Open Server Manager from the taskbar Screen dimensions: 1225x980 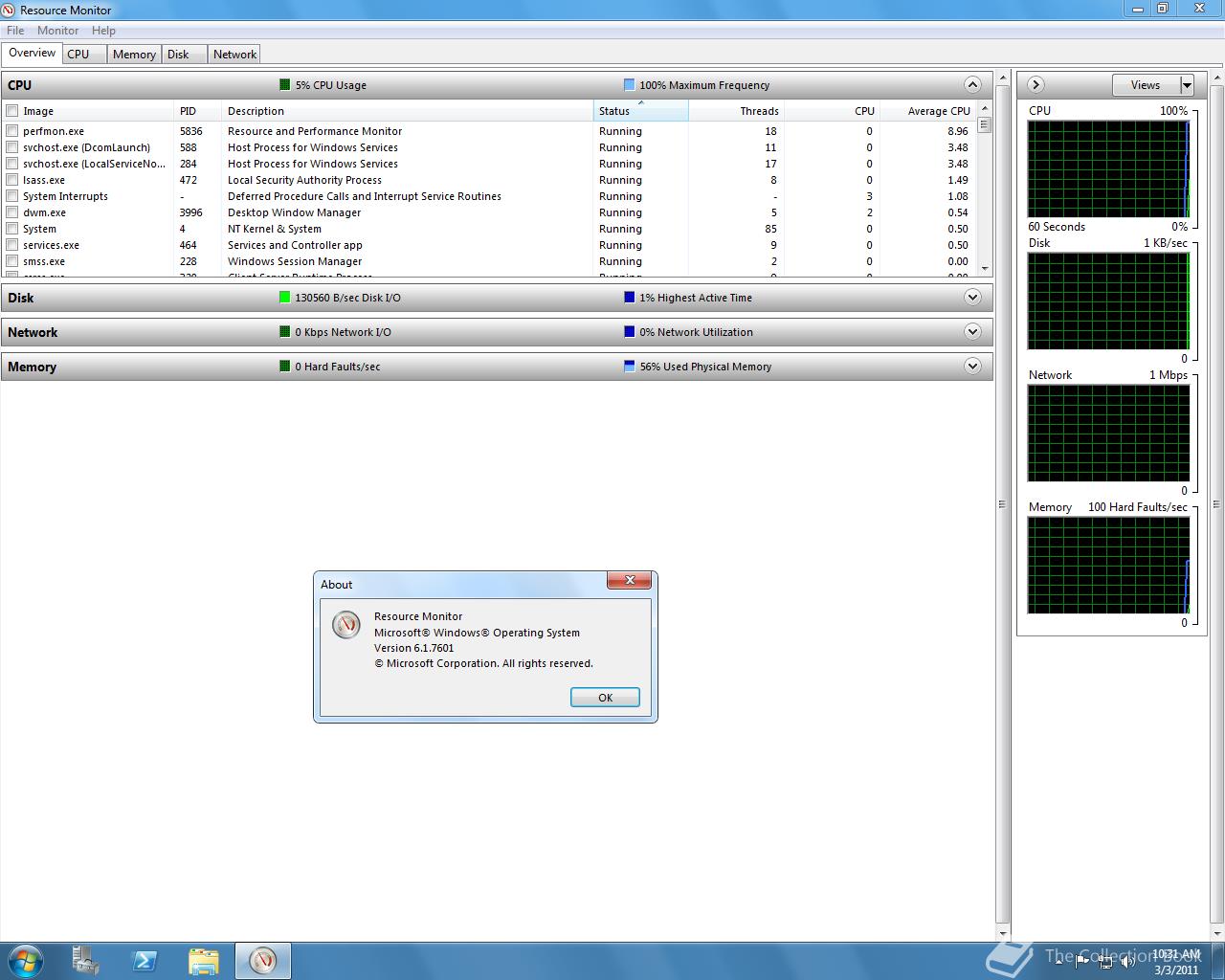click(85, 960)
